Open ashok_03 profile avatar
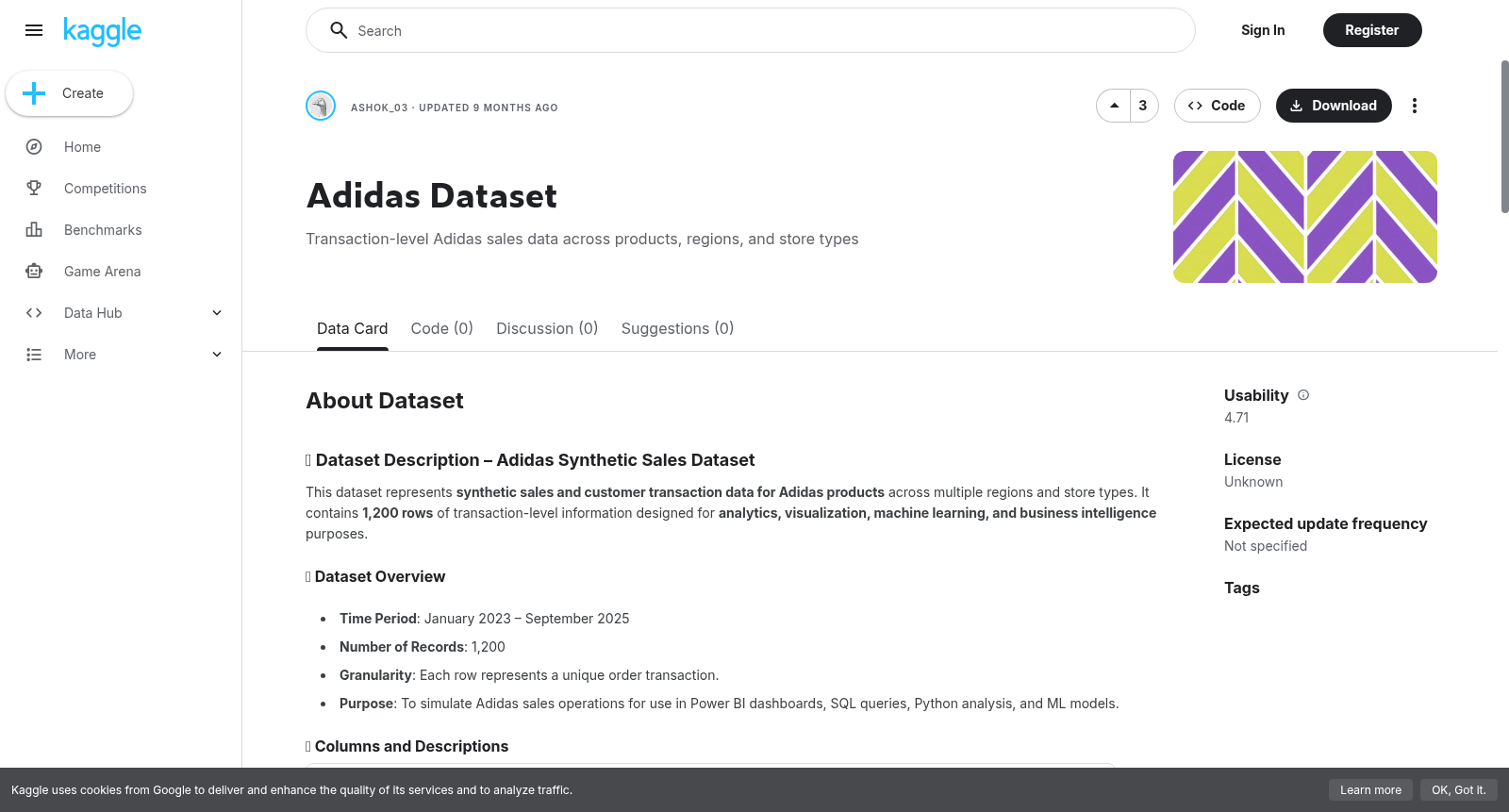The width and height of the screenshot is (1509, 812). click(321, 106)
